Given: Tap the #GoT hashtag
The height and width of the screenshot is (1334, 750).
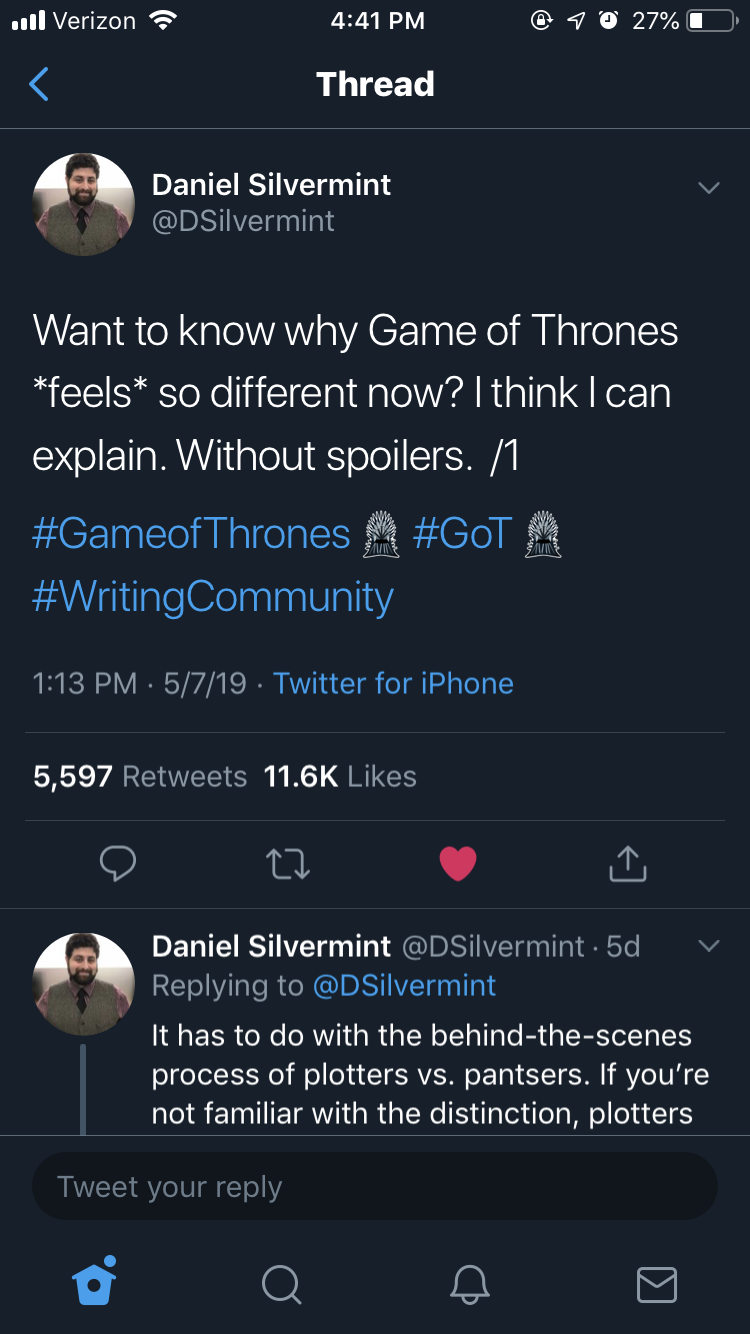Looking at the screenshot, I should pyautogui.click(x=462, y=534).
